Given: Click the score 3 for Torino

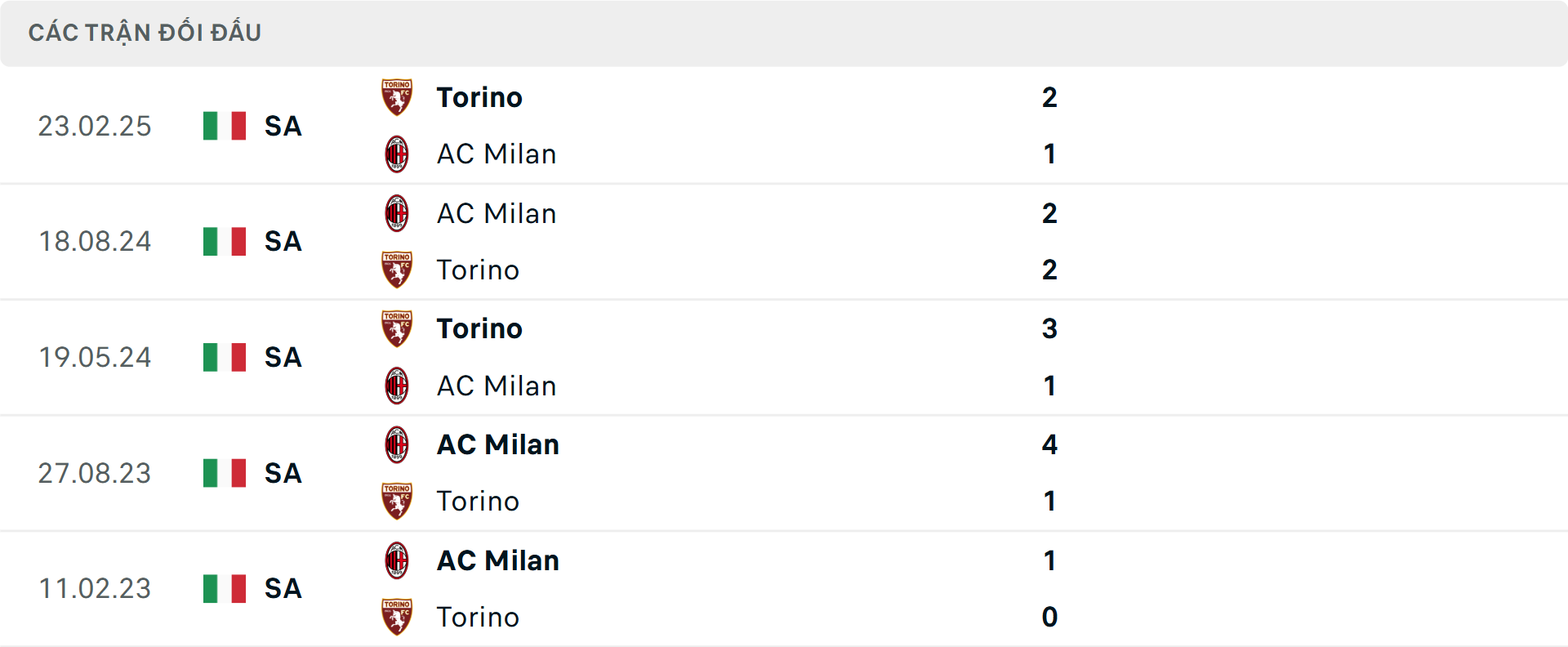Looking at the screenshot, I should (1050, 329).
